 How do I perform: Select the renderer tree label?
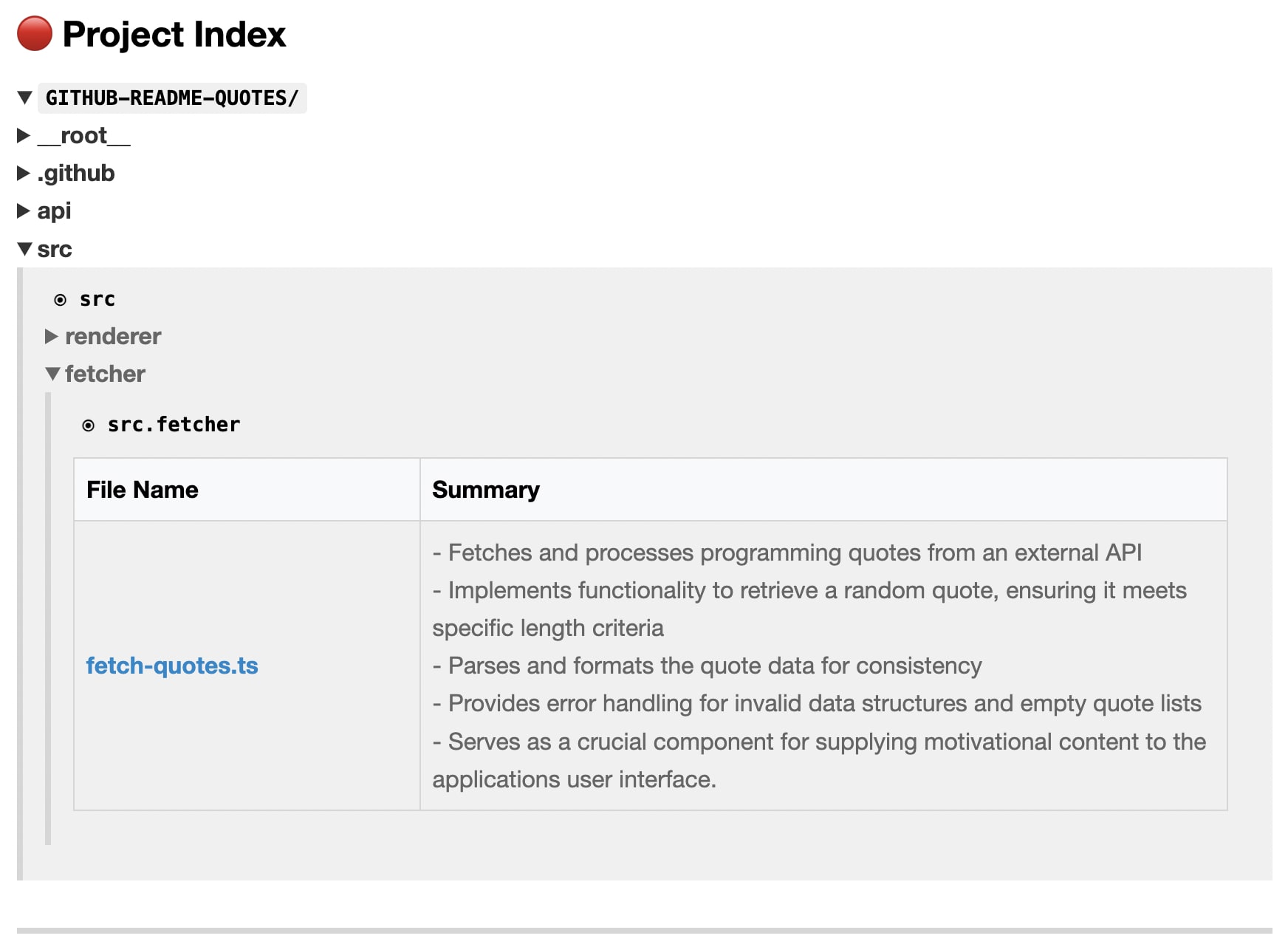tap(113, 336)
